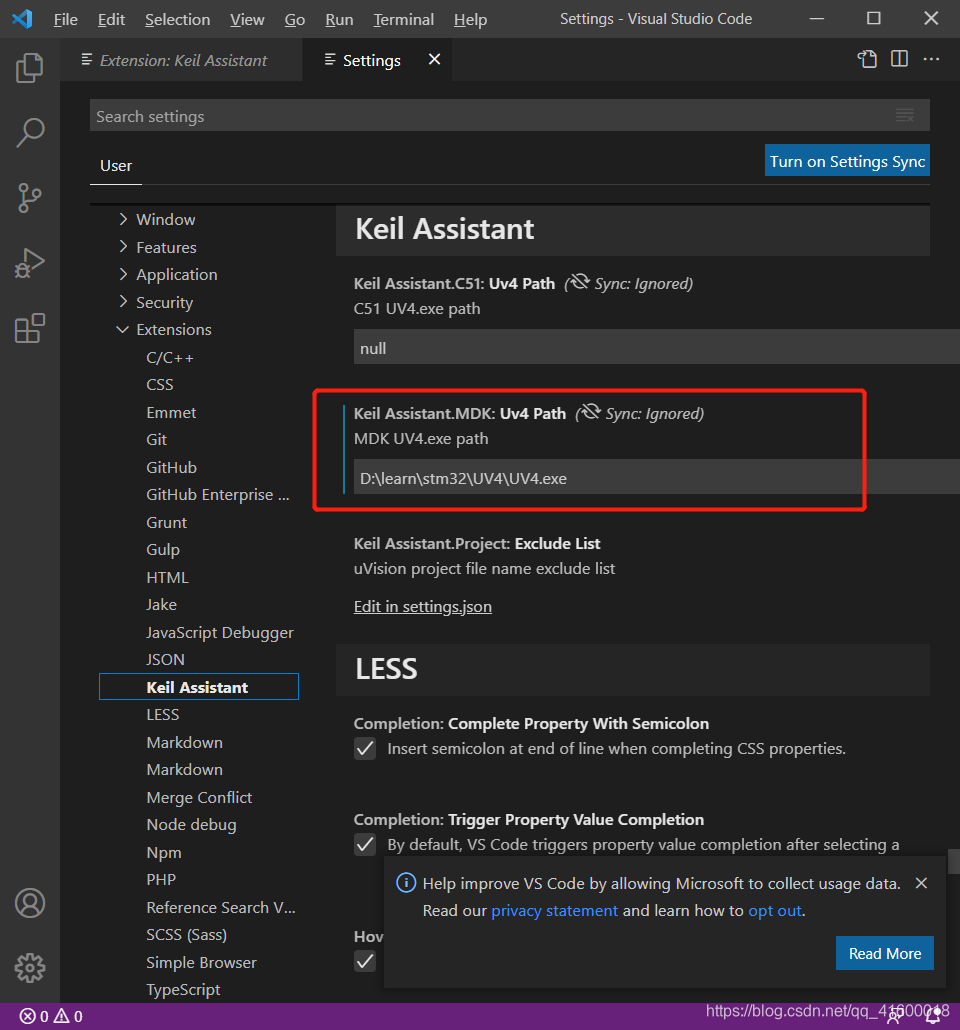Image resolution: width=960 pixels, height=1030 pixels.
Task: Open the Edit menu
Action: tap(111, 20)
